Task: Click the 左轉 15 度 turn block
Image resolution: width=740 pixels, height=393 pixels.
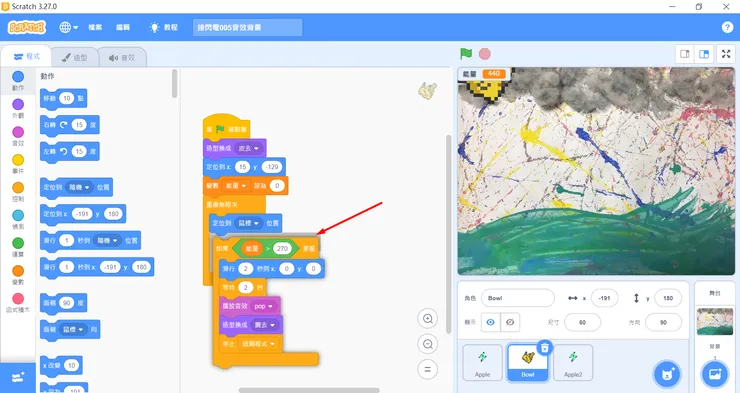Action: (69, 151)
